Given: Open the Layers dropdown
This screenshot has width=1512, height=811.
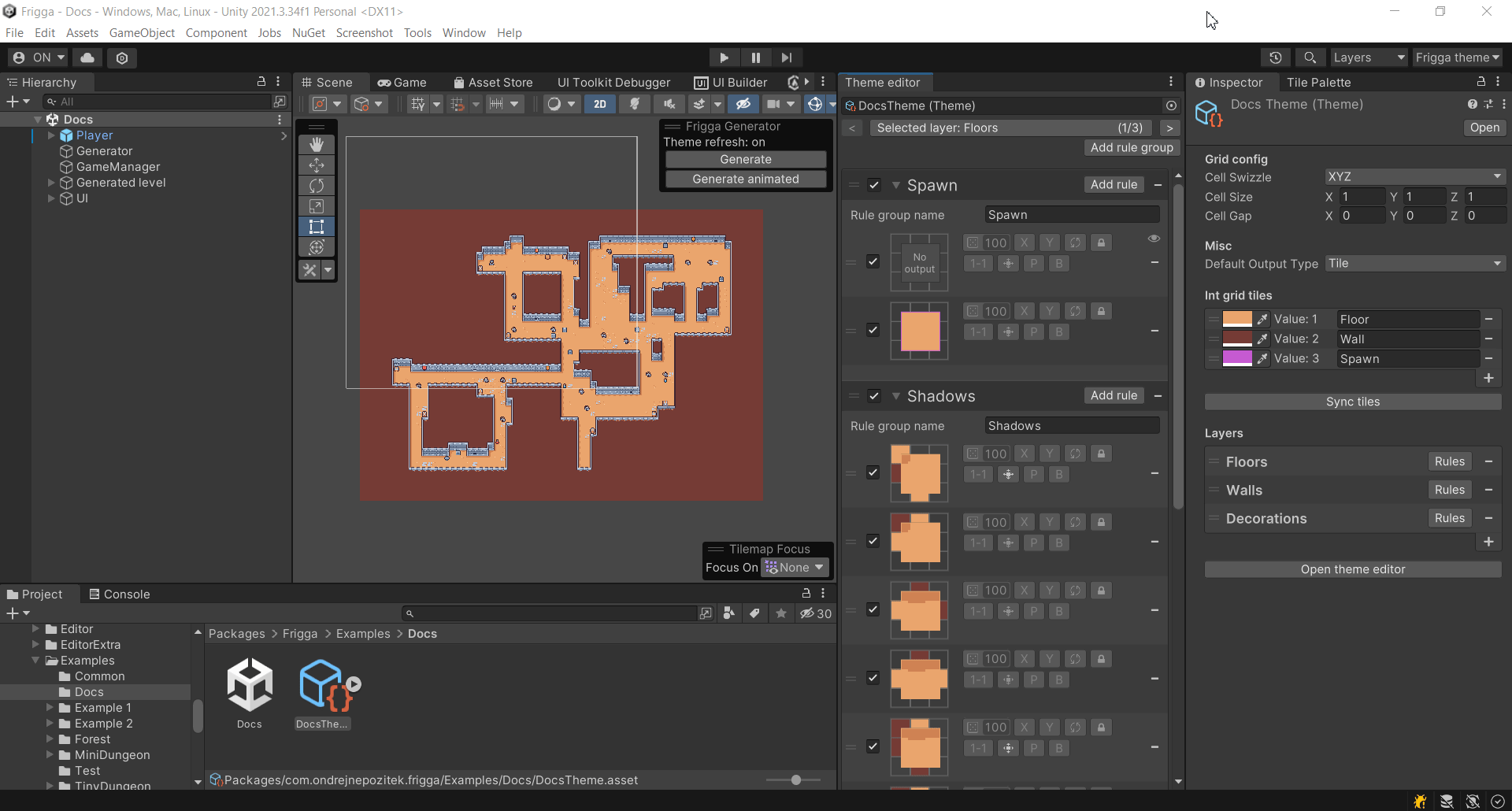Looking at the screenshot, I should (1368, 57).
